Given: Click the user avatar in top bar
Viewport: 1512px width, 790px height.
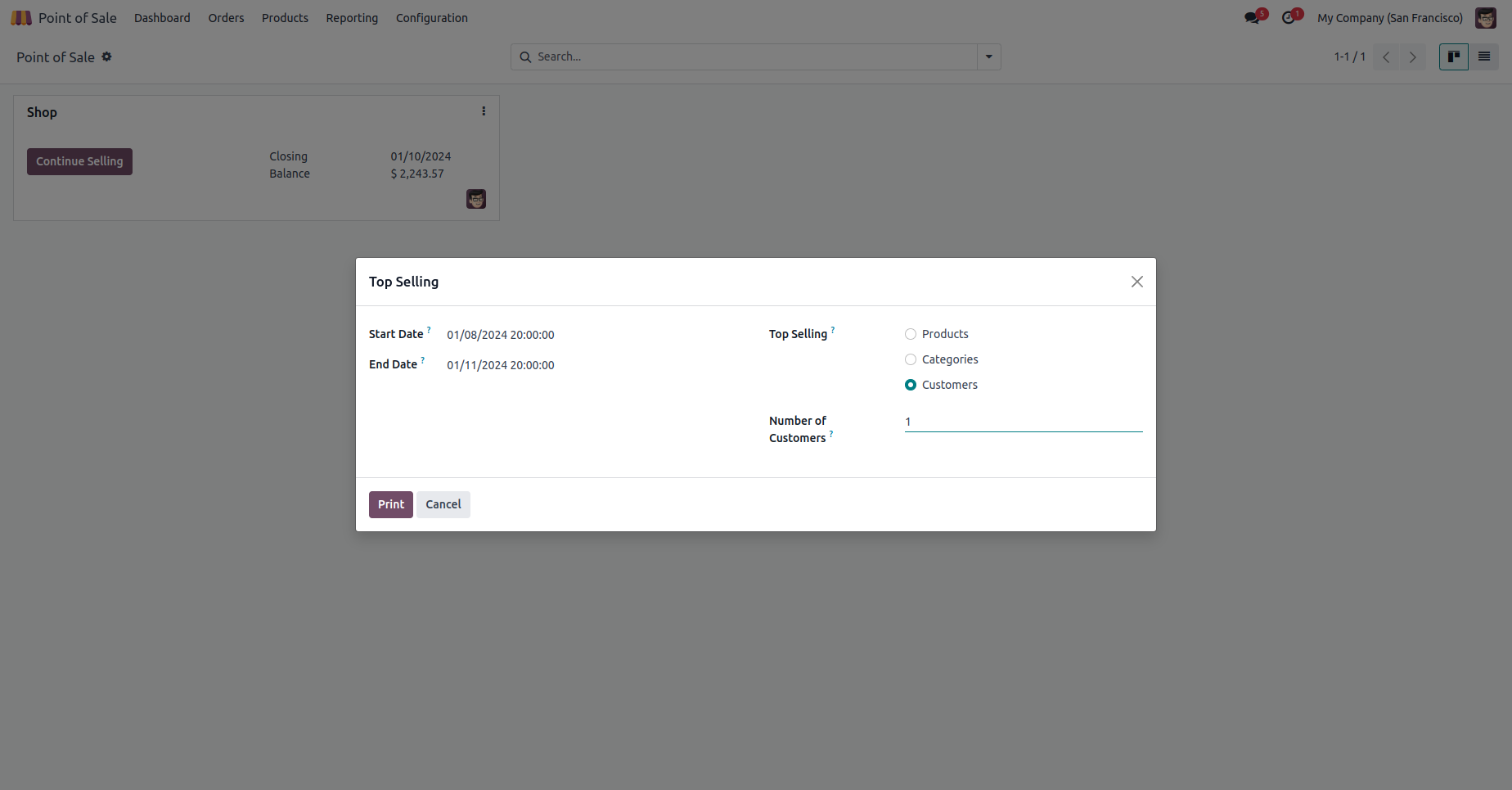Looking at the screenshot, I should [1485, 18].
